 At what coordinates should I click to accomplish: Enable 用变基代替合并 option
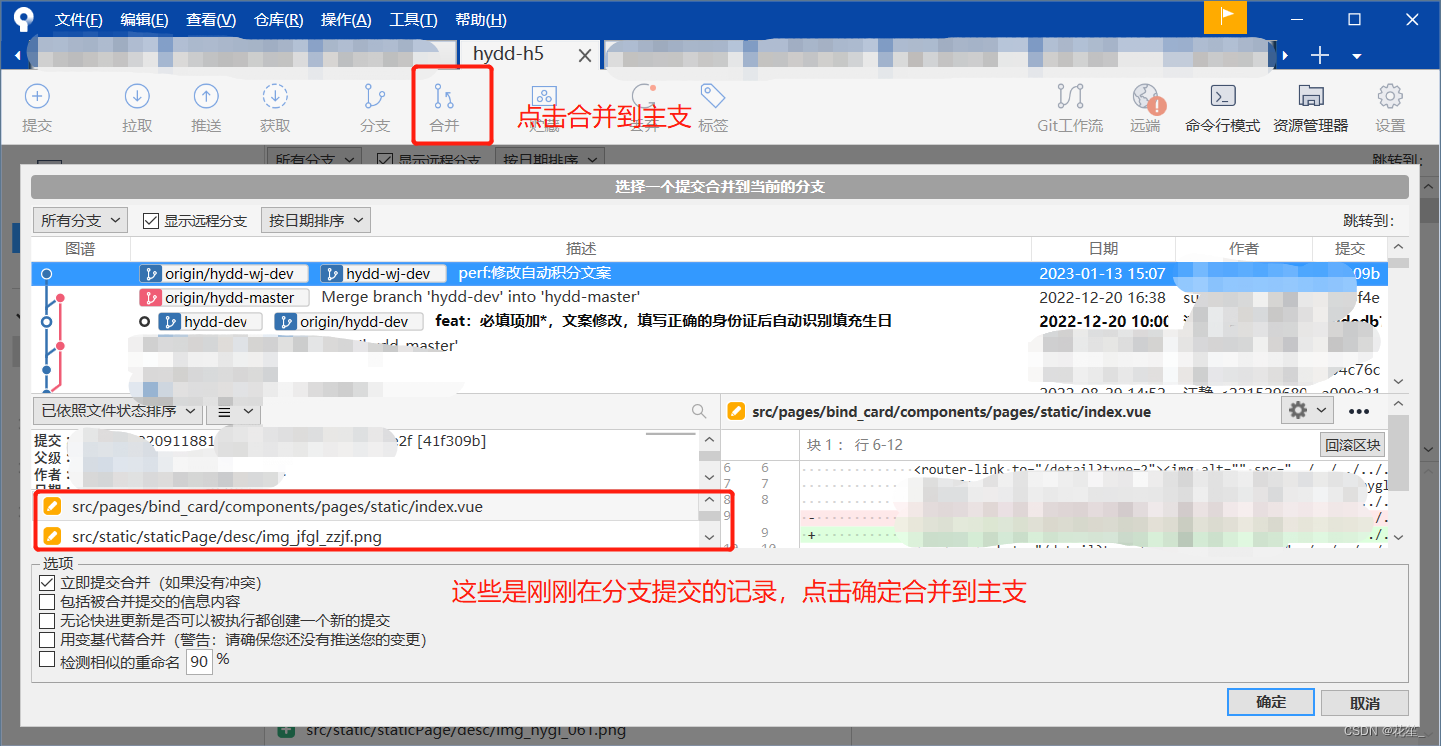tap(47, 639)
